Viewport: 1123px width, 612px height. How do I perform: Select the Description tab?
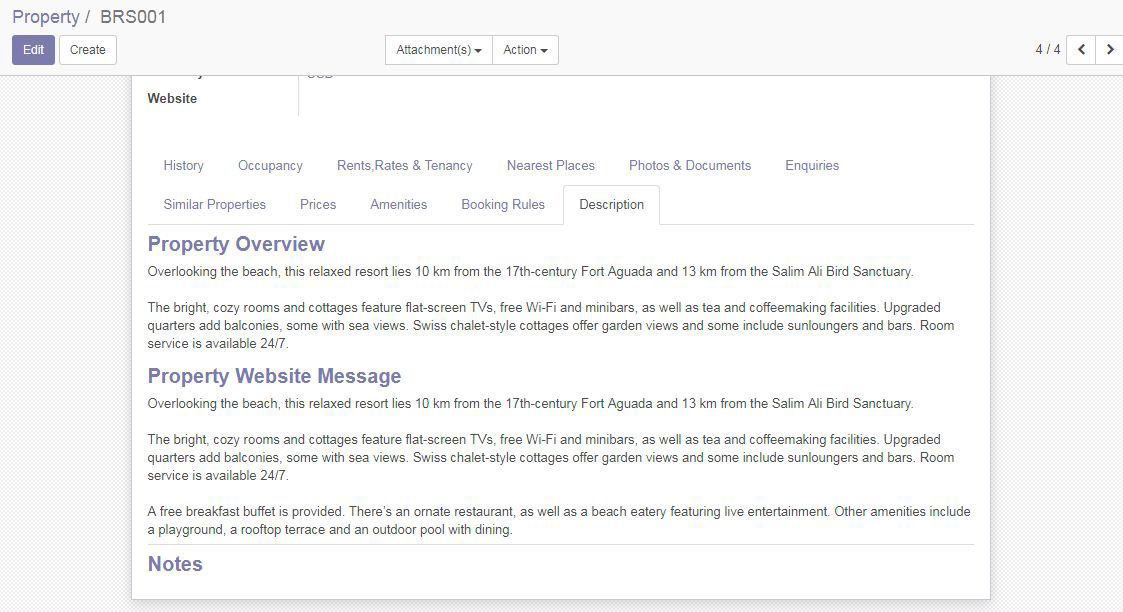(x=612, y=205)
